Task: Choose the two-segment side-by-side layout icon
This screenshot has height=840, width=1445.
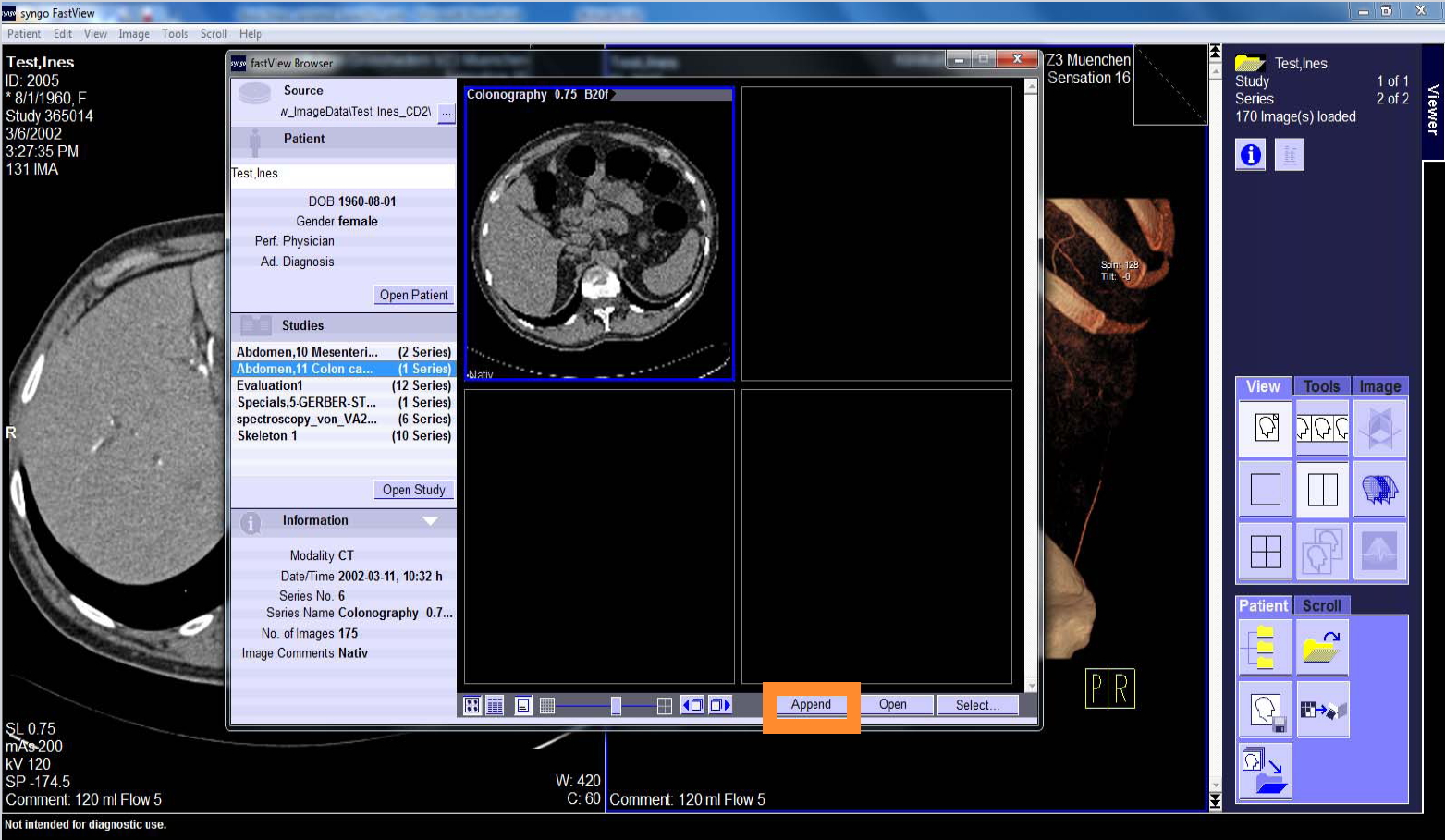Action: pyautogui.click(x=1322, y=489)
